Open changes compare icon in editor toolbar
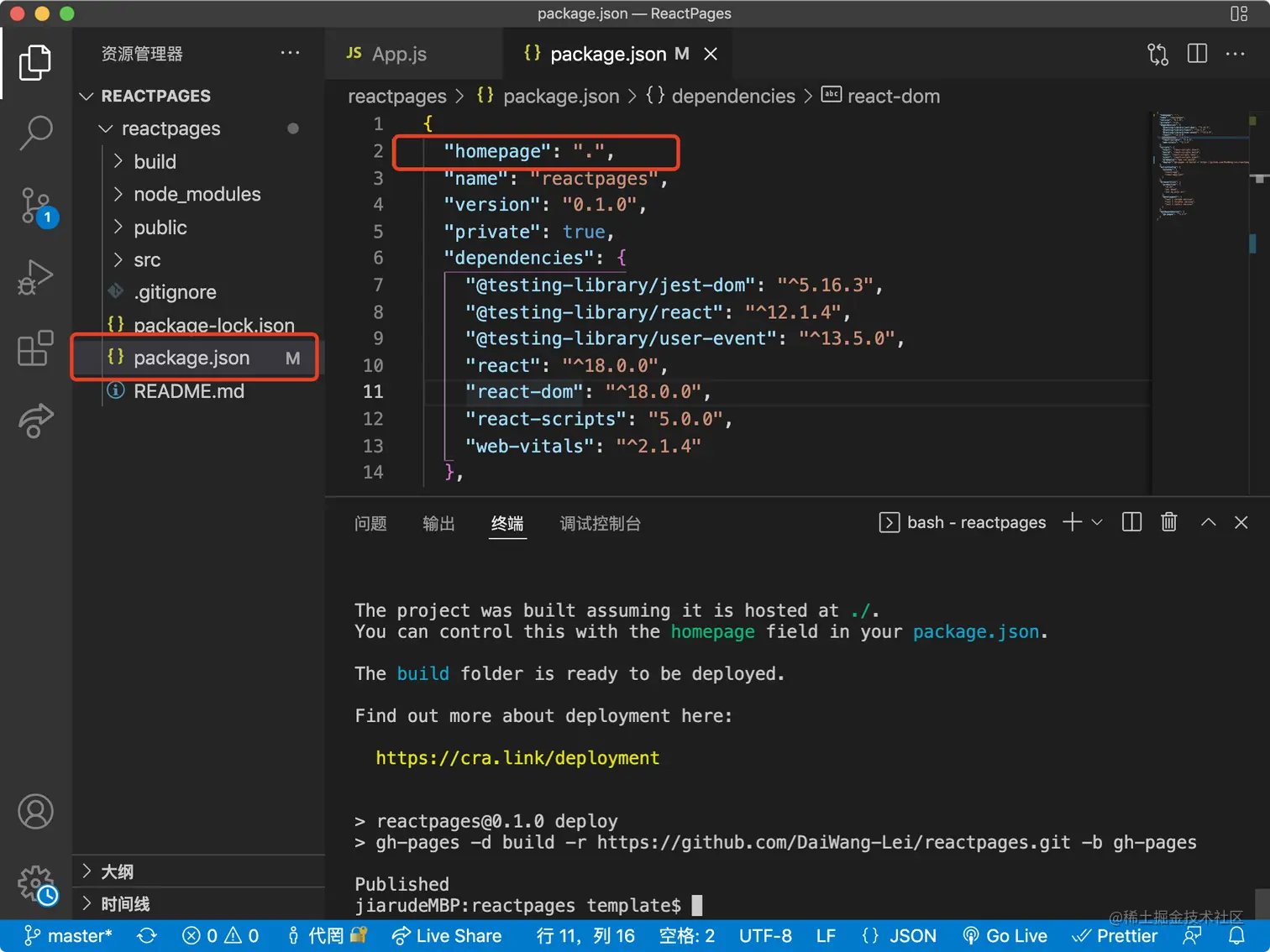 point(1157,54)
